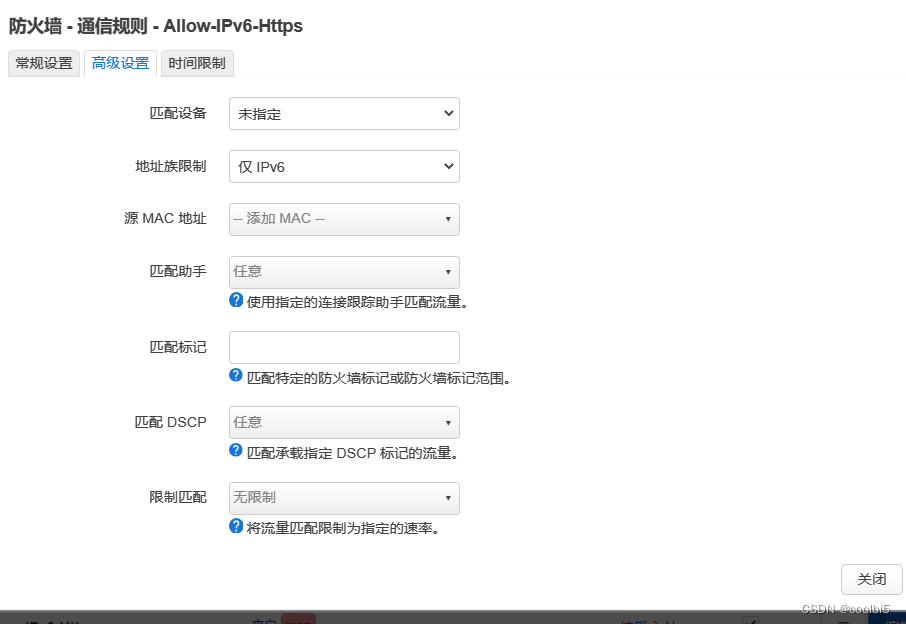906x624 pixels.
Task: Click the chevron on the 仅 IPv6 selector
Action: click(449, 166)
